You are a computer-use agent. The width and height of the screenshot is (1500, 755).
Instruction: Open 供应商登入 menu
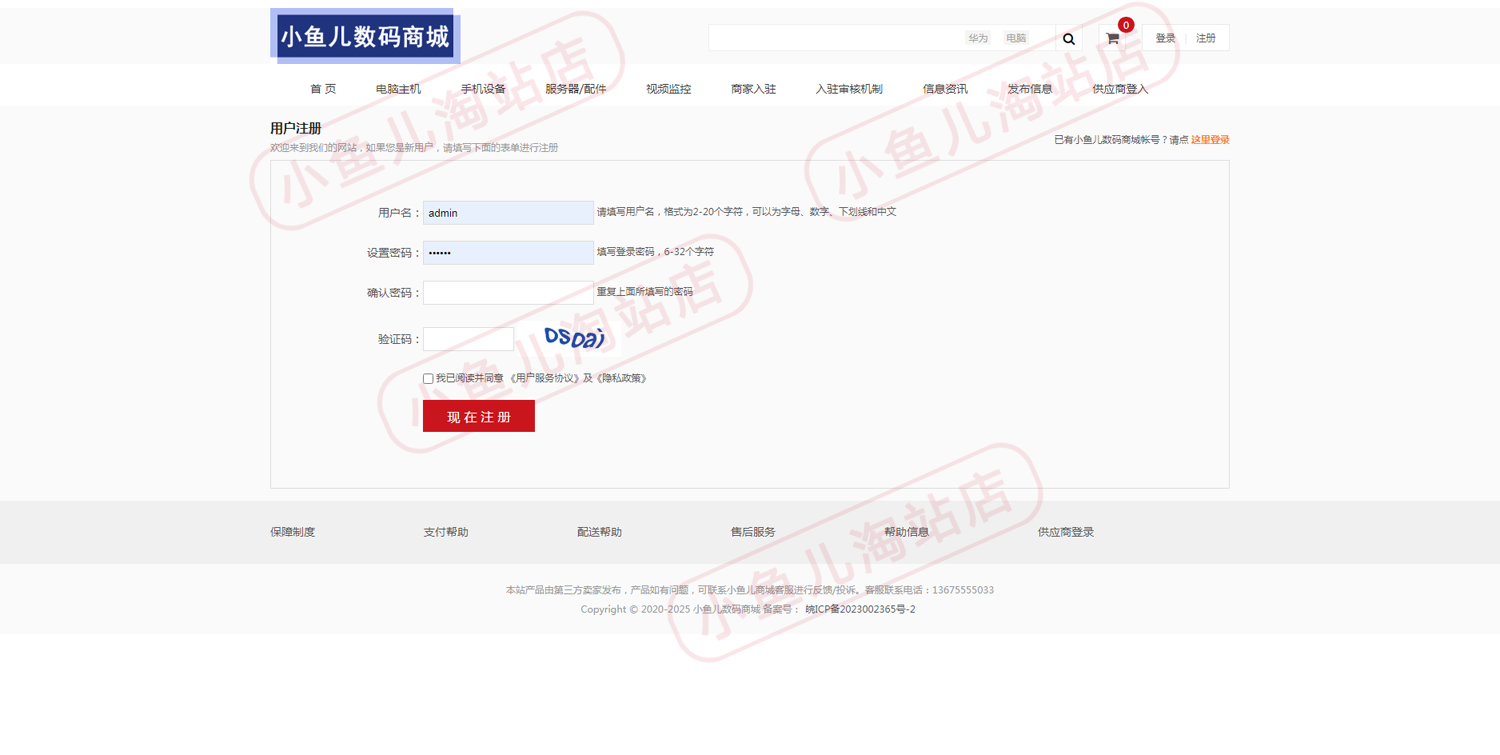coord(1120,89)
